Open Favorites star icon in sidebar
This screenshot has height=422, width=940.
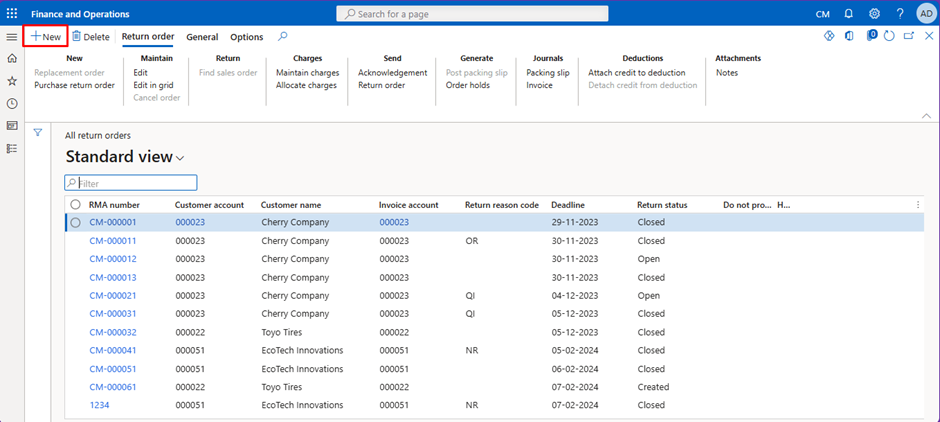(x=11, y=81)
